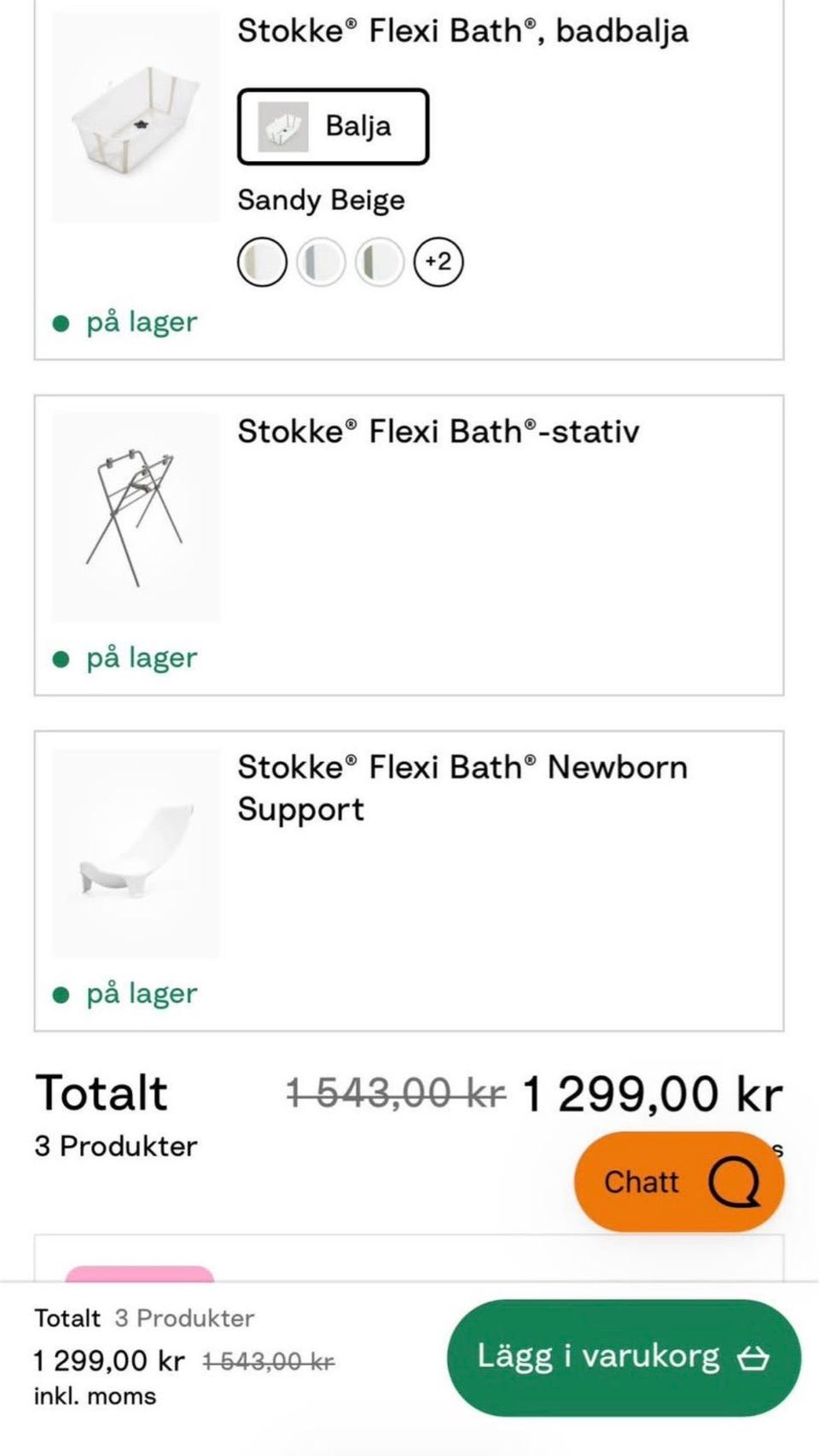The width and height of the screenshot is (819, 1456).
Task: Click the på lager status for Newborn Support
Action: [x=141, y=994]
